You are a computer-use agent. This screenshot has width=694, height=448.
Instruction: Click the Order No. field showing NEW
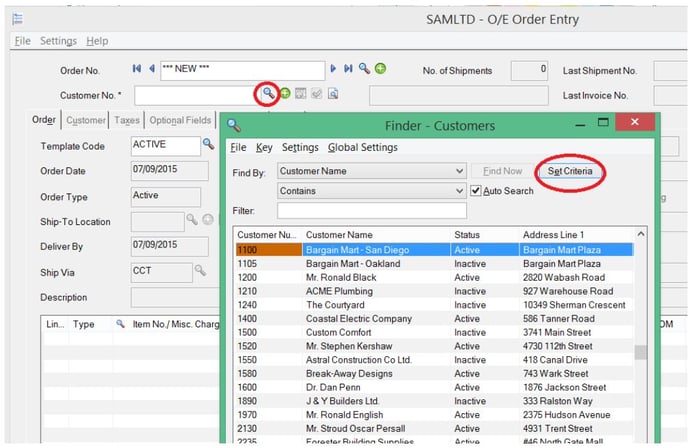point(243,70)
